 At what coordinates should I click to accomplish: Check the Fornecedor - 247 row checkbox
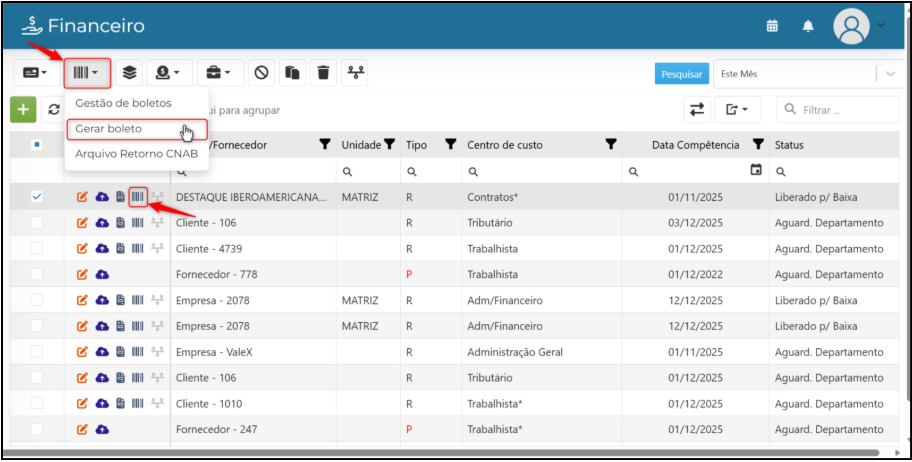(37, 429)
